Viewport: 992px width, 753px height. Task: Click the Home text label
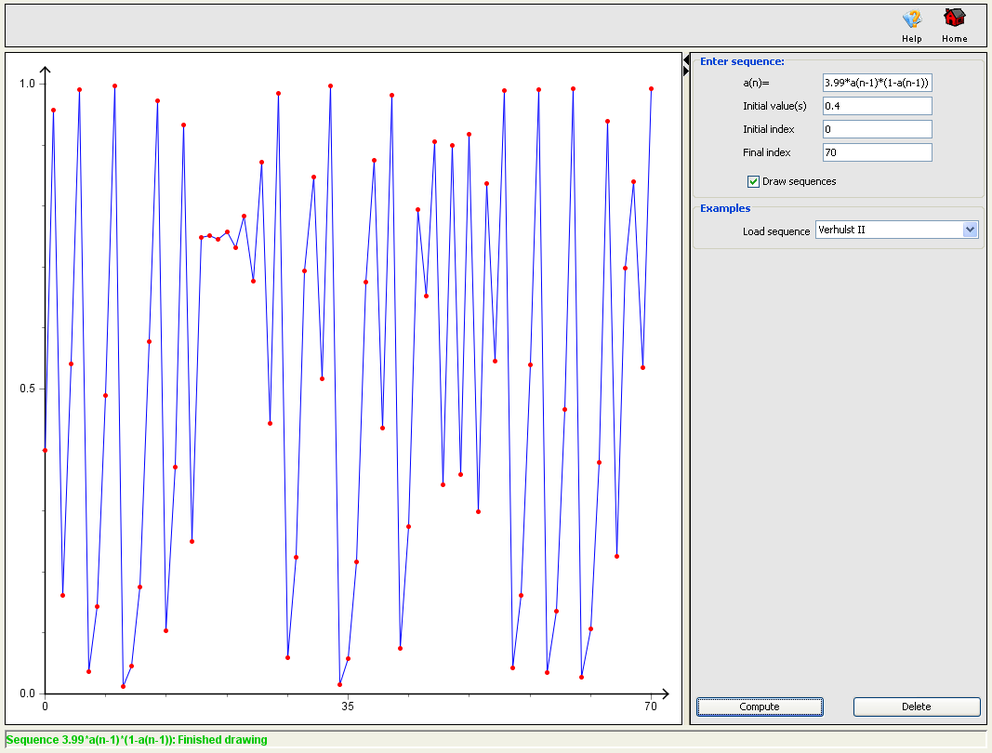(954, 39)
